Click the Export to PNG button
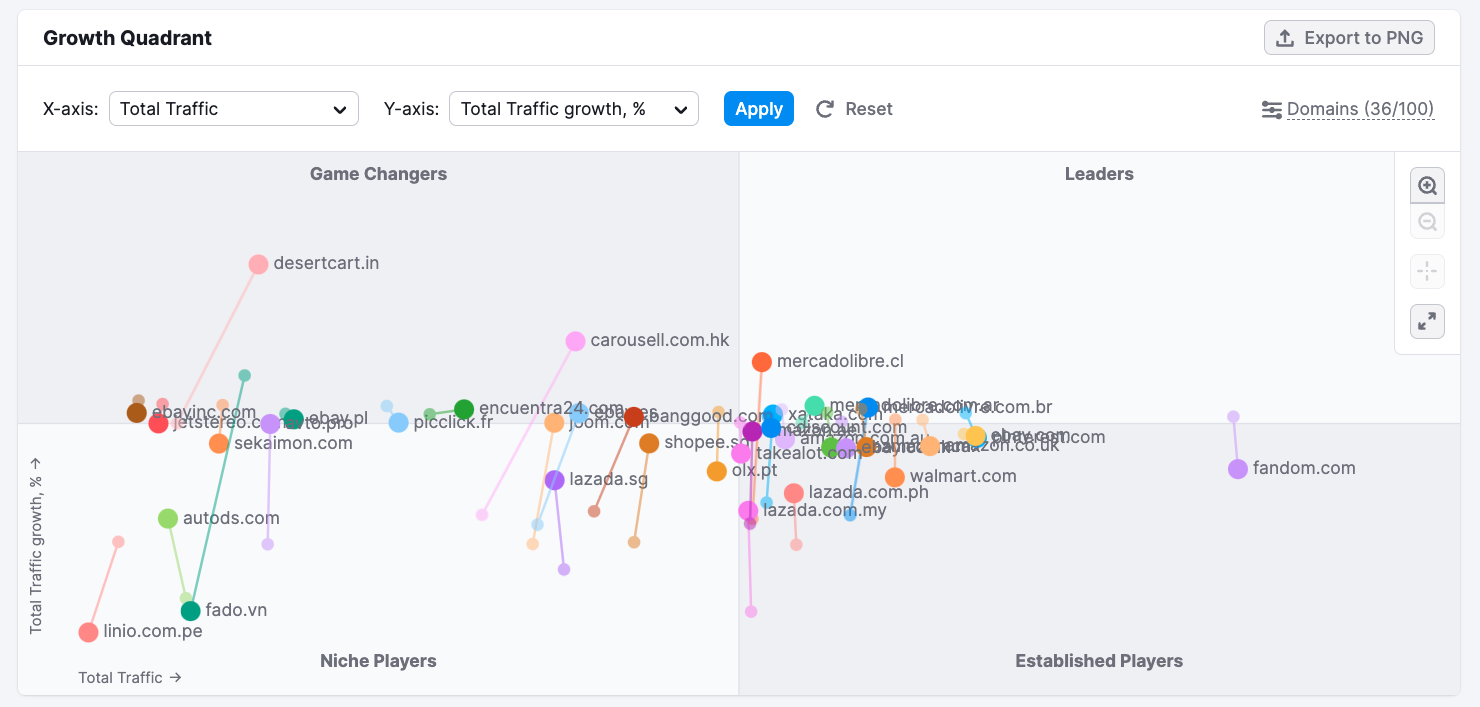The width and height of the screenshot is (1480, 707). pos(1349,37)
